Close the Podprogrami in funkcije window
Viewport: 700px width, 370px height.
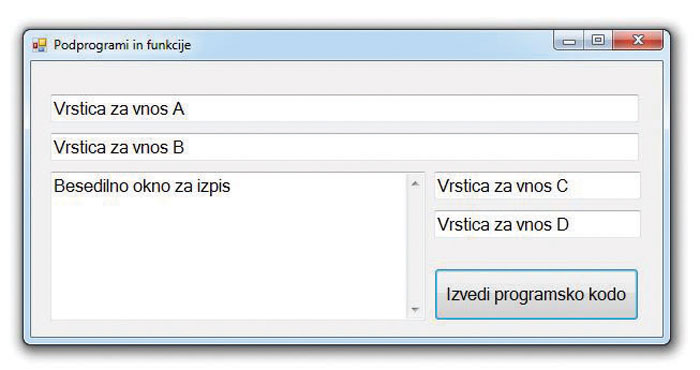638,41
